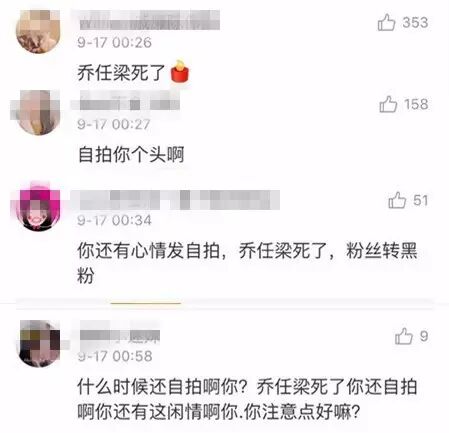Like the comment with 353 likes
This screenshot has height=433, width=449.
click(386, 22)
